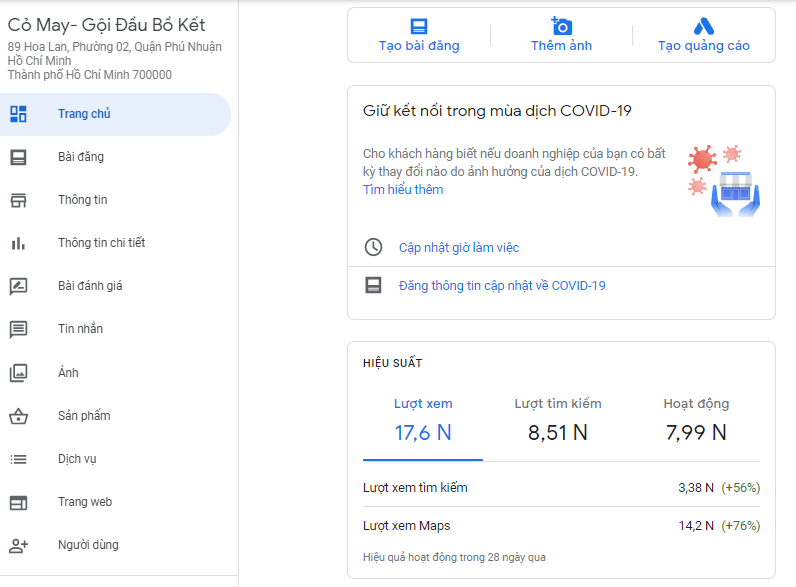Click the bar chart icon for Thông tin chi tiết

(x=18, y=243)
